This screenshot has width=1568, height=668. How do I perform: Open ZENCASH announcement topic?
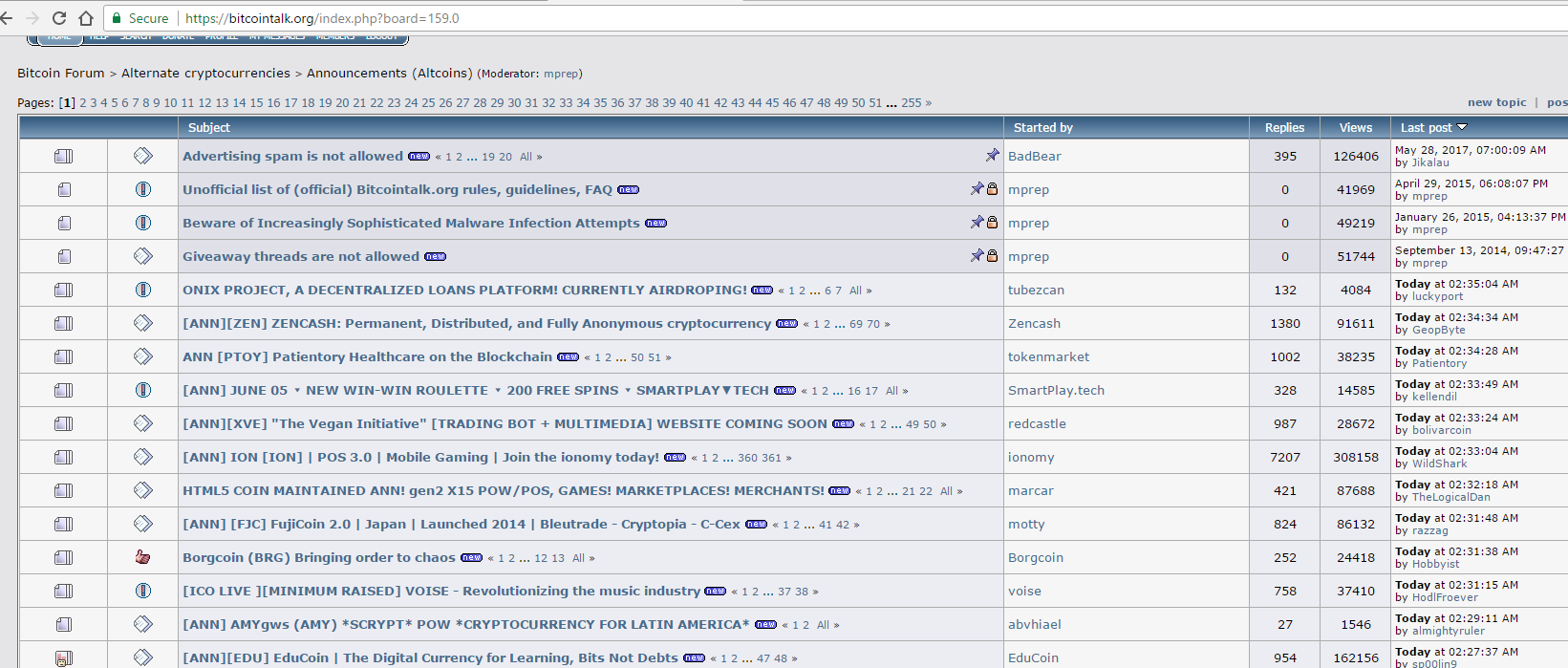tap(477, 323)
